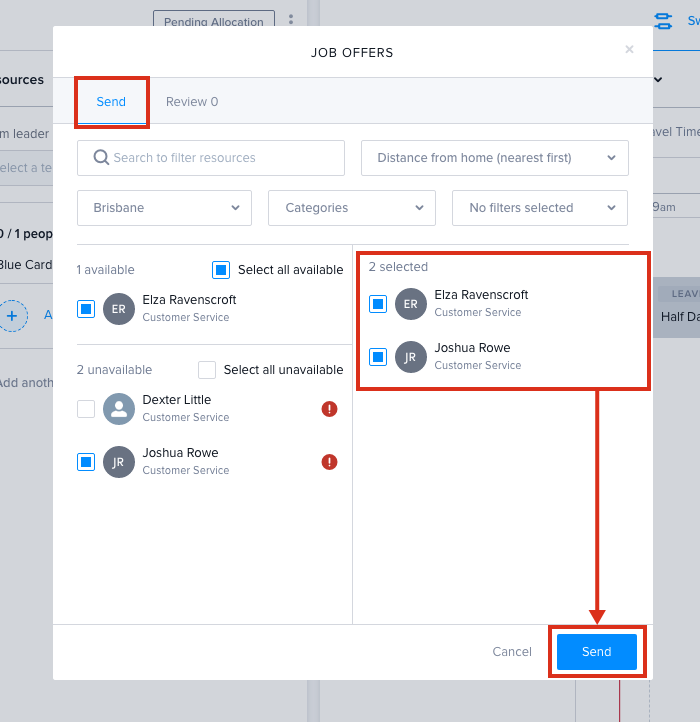The width and height of the screenshot is (700, 722).
Task: Click Elza Ravenscroft's ER avatar in available list
Action: [119, 309]
